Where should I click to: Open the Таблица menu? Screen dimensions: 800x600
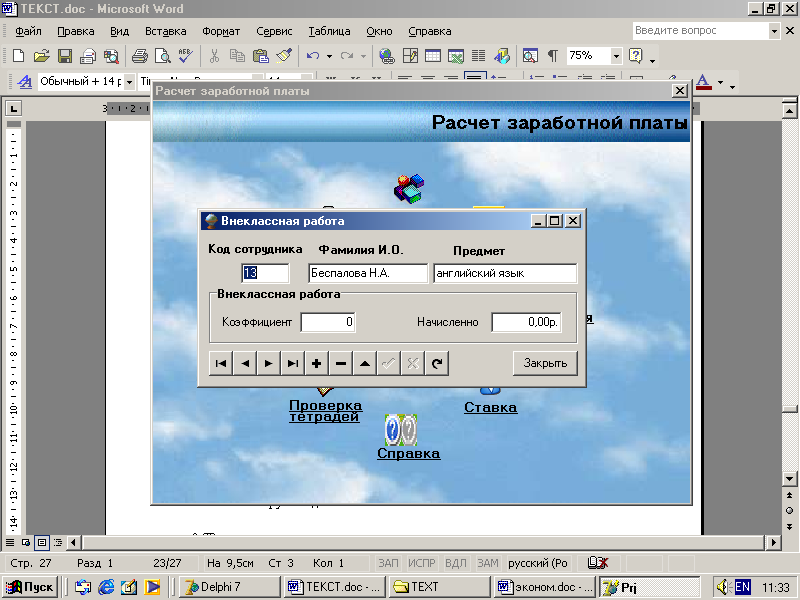[x=329, y=31]
